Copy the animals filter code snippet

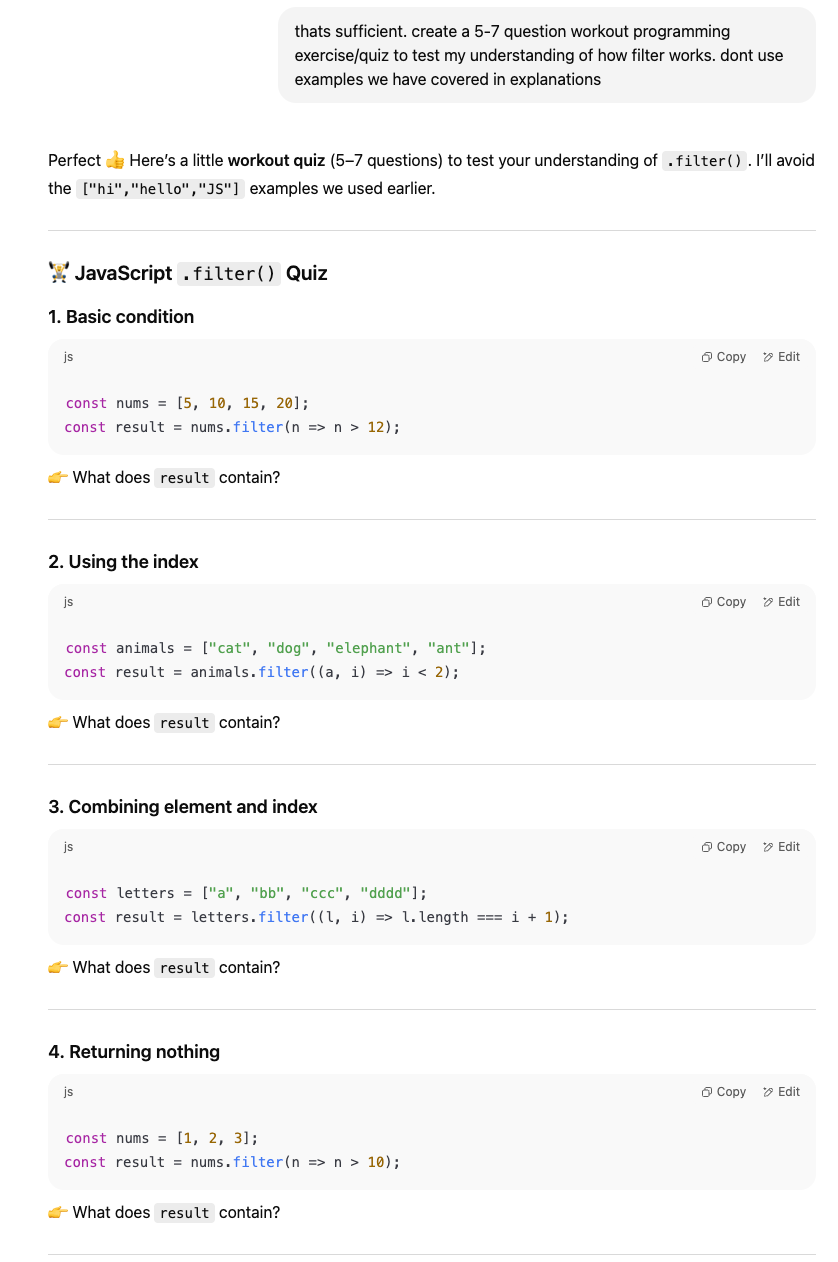pyautogui.click(x=724, y=602)
